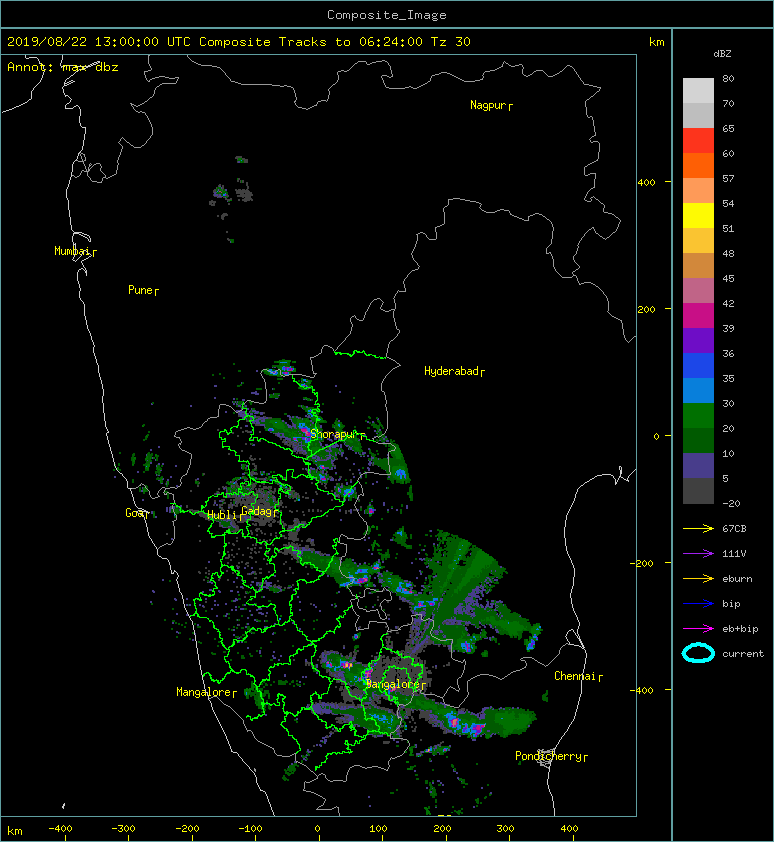774x842 pixels.
Task: Click the -400 tick on vertical axis
Action: [x=643, y=690]
